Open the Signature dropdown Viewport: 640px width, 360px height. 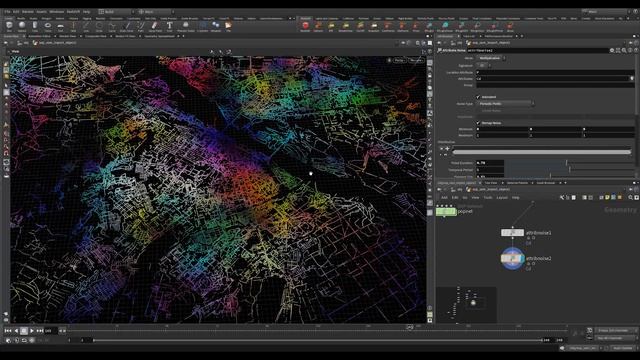tap(483, 65)
